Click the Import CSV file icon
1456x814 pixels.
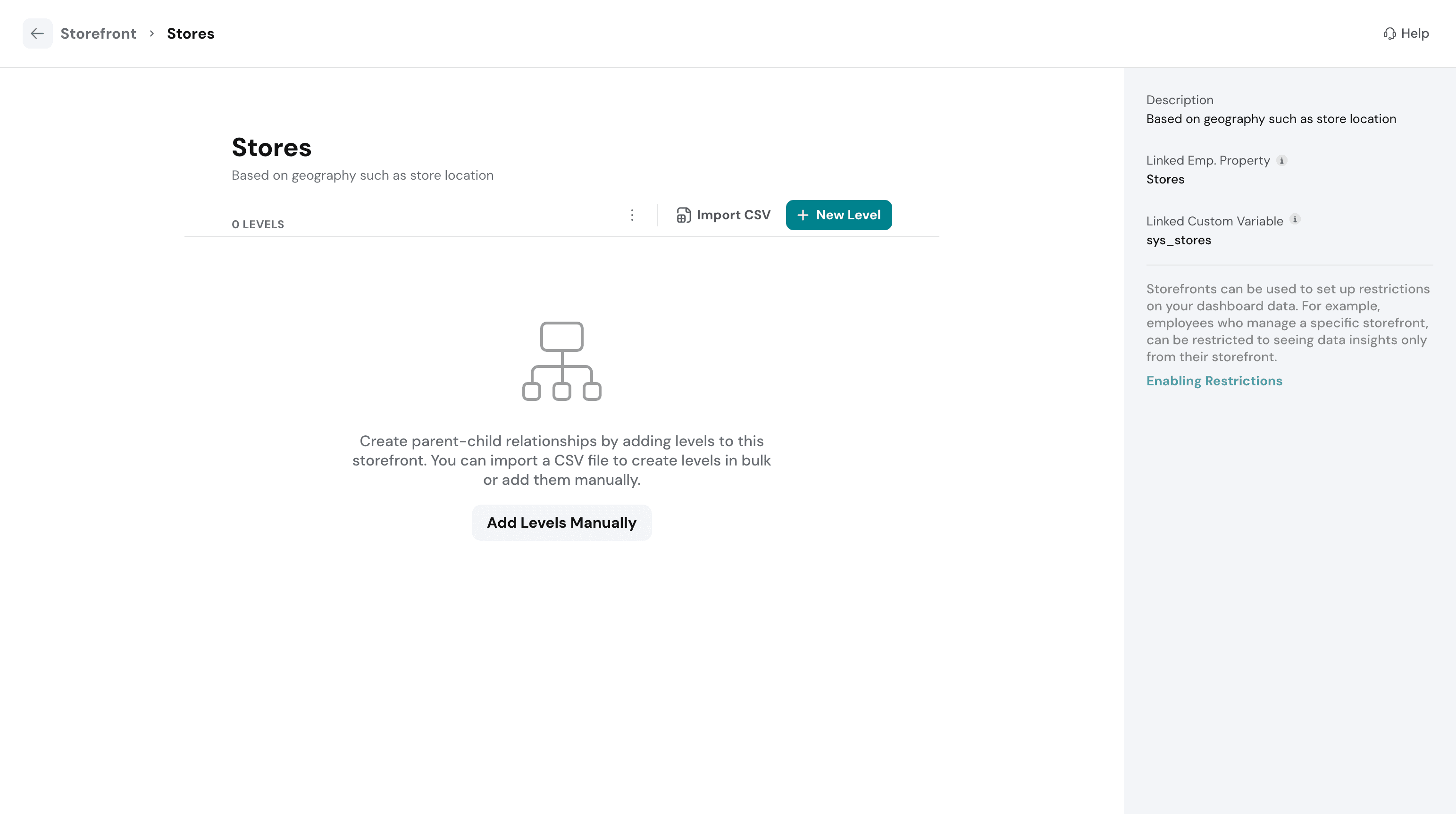[683, 215]
